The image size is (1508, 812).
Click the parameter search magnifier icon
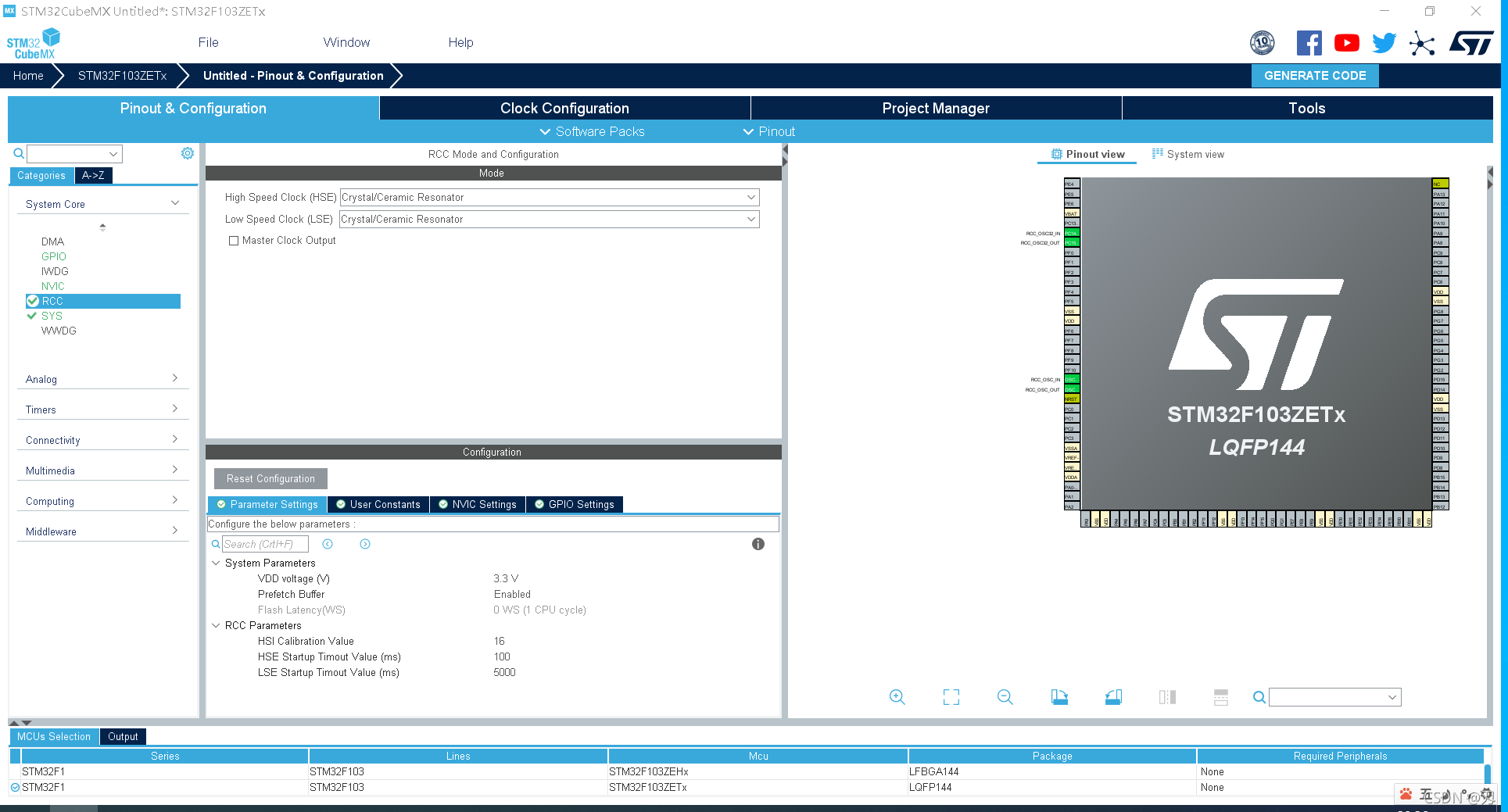[x=216, y=544]
